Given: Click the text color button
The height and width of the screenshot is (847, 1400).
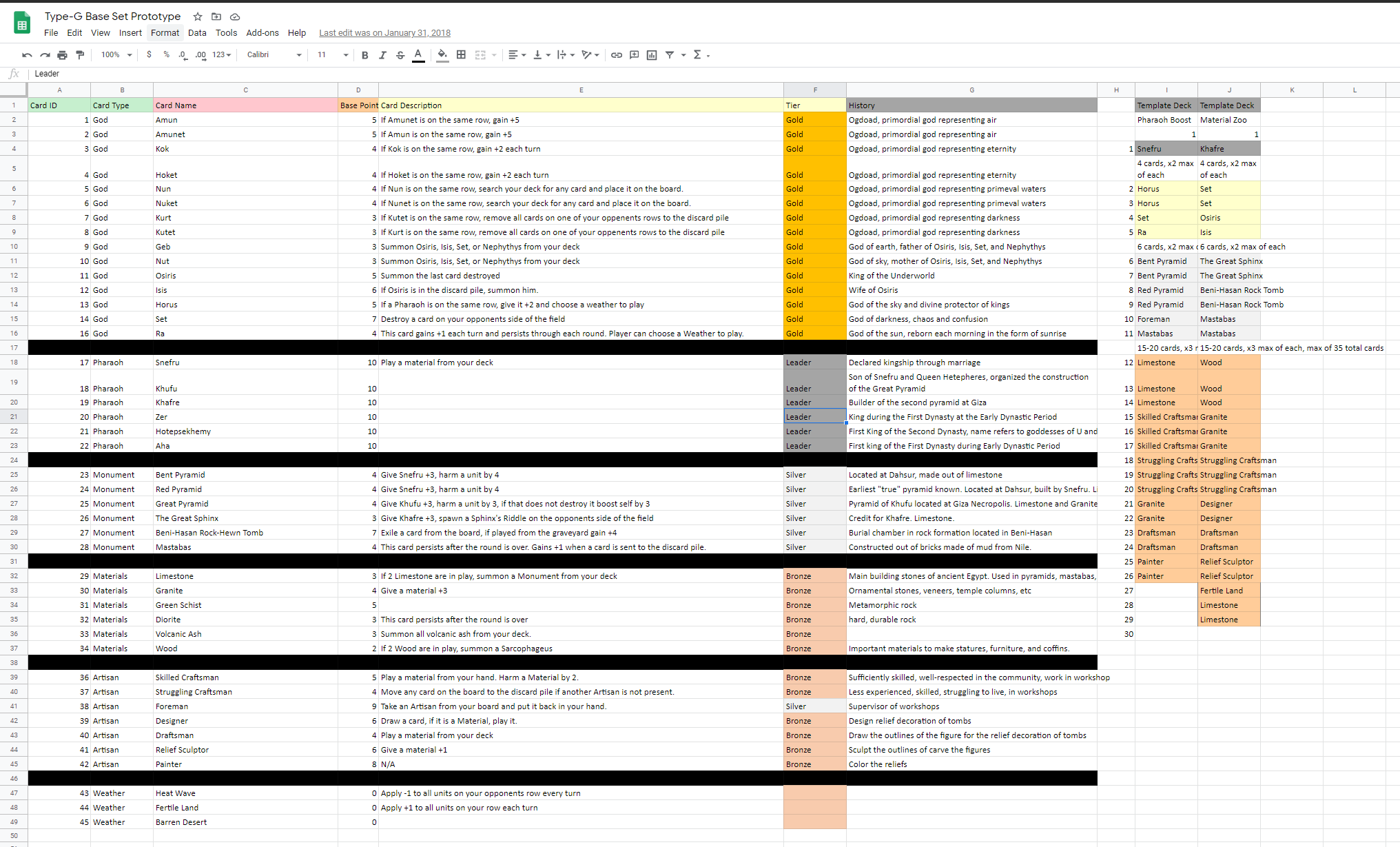Looking at the screenshot, I should click(418, 55).
